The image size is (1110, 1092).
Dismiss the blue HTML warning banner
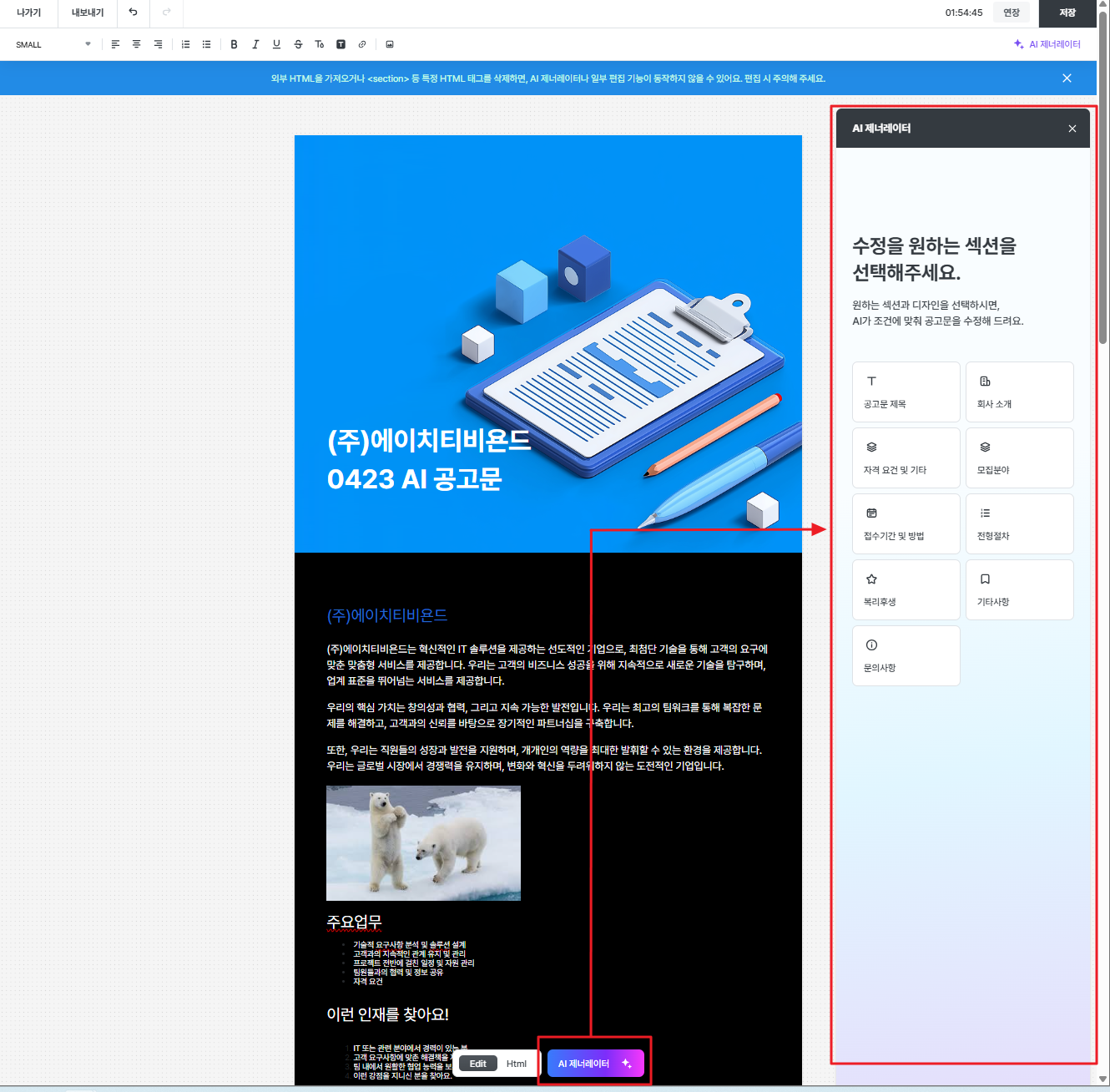[x=1067, y=78]
